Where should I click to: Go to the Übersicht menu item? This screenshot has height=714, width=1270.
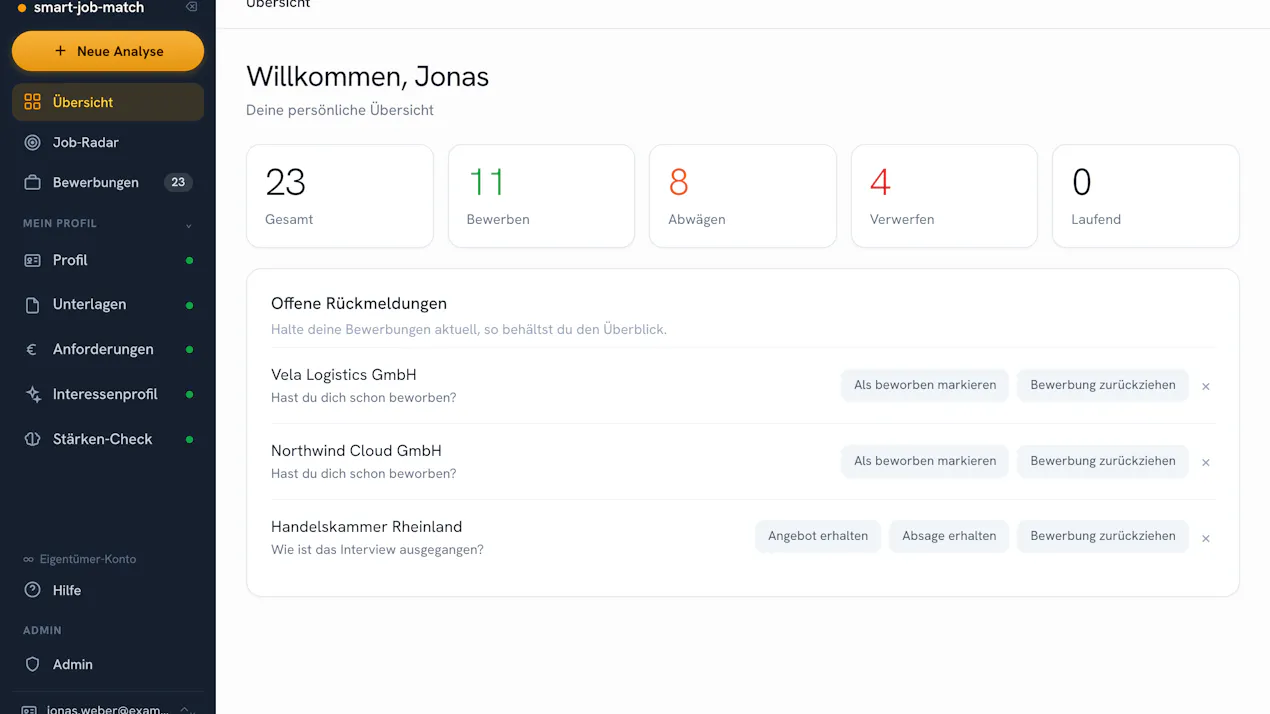point(108,102)
